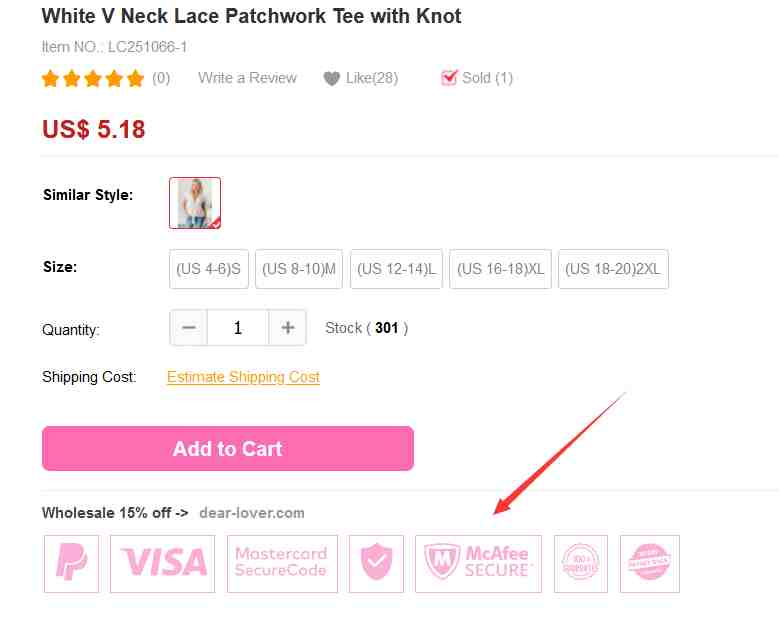Click the pink shield checkmark badge

tap(376, 563)
